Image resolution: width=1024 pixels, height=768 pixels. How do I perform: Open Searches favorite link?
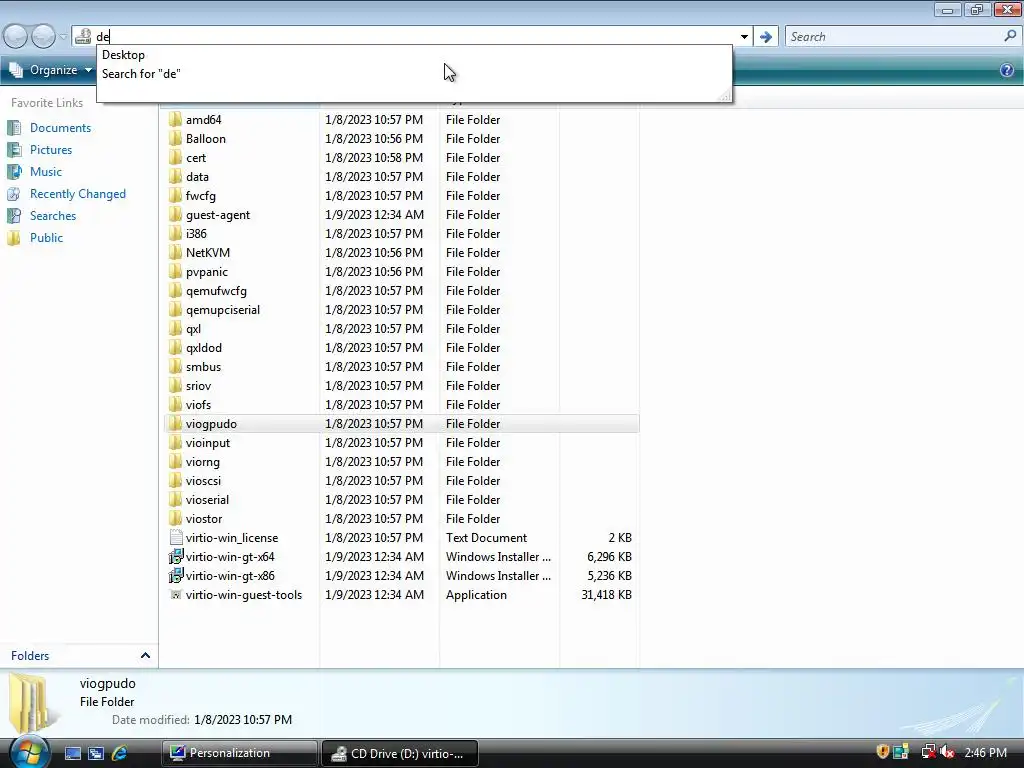pos(53,216)
